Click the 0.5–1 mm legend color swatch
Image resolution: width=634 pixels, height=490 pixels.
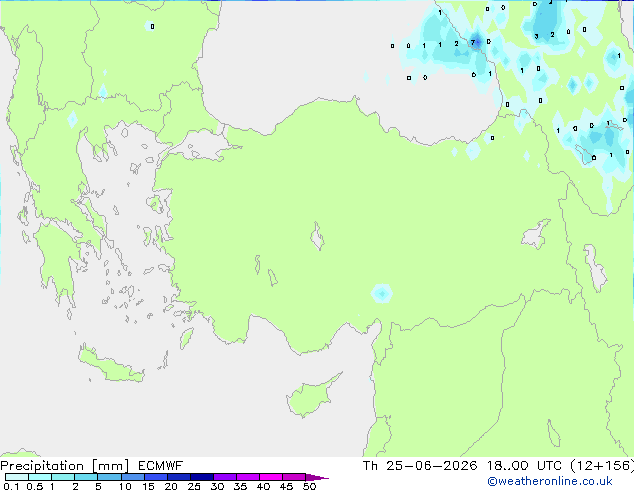[x=40, y=477]
